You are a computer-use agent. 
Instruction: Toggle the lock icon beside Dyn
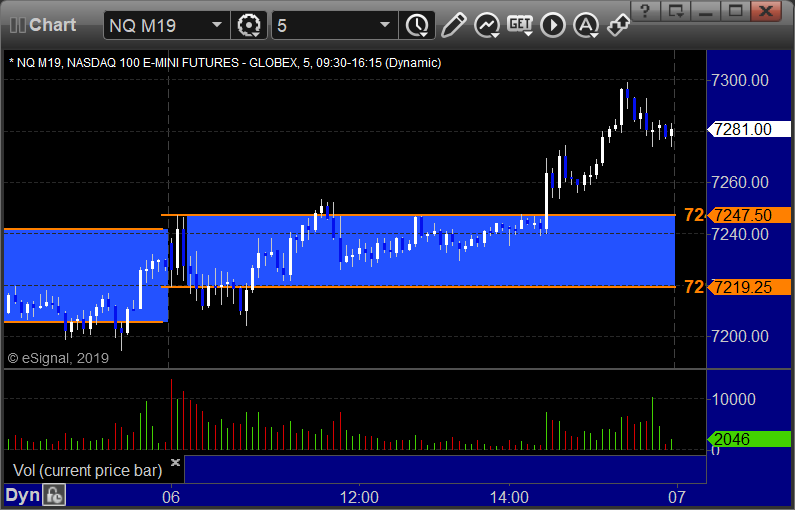click(54, 495)
